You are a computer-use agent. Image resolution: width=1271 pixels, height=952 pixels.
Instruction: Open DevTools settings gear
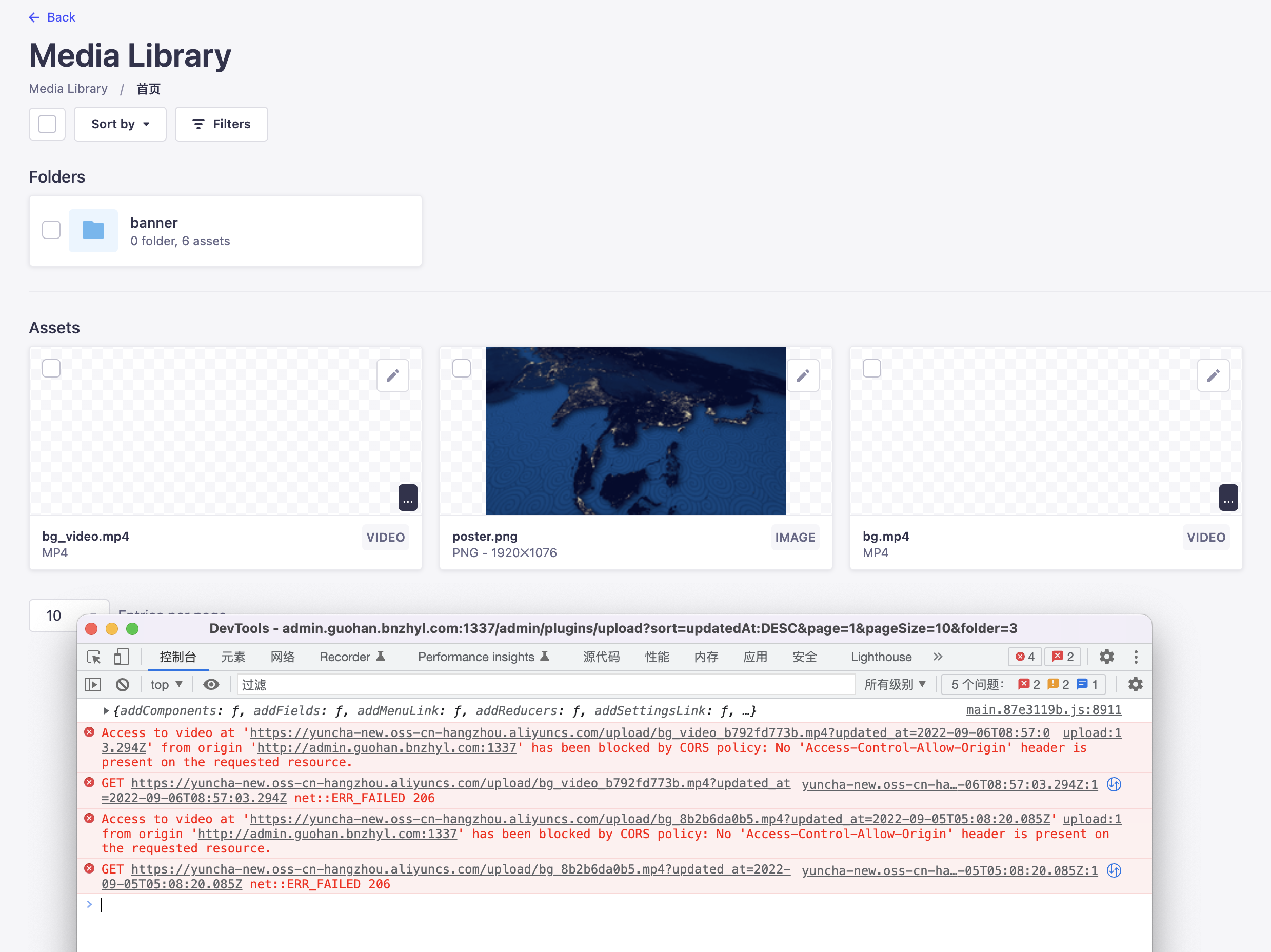pos(1107,657)
